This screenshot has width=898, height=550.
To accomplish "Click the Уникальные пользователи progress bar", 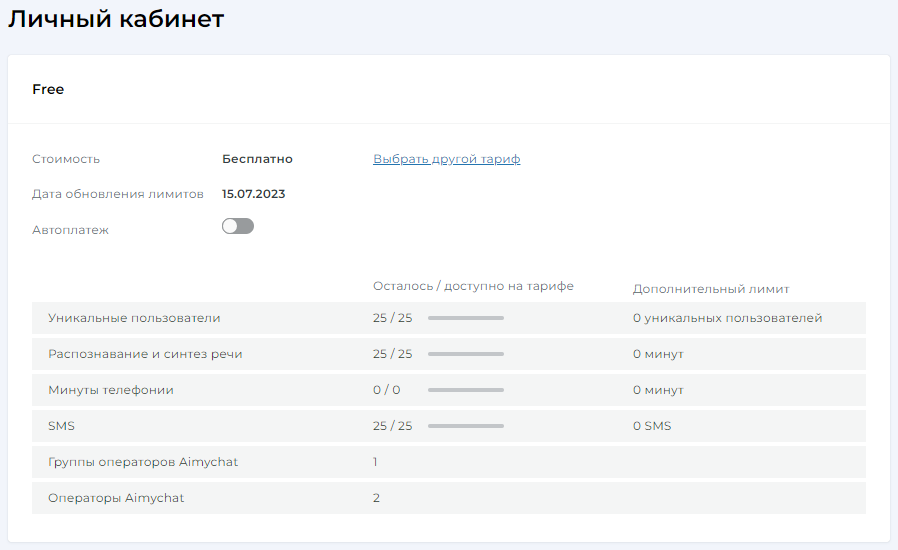I will point(466,318).
